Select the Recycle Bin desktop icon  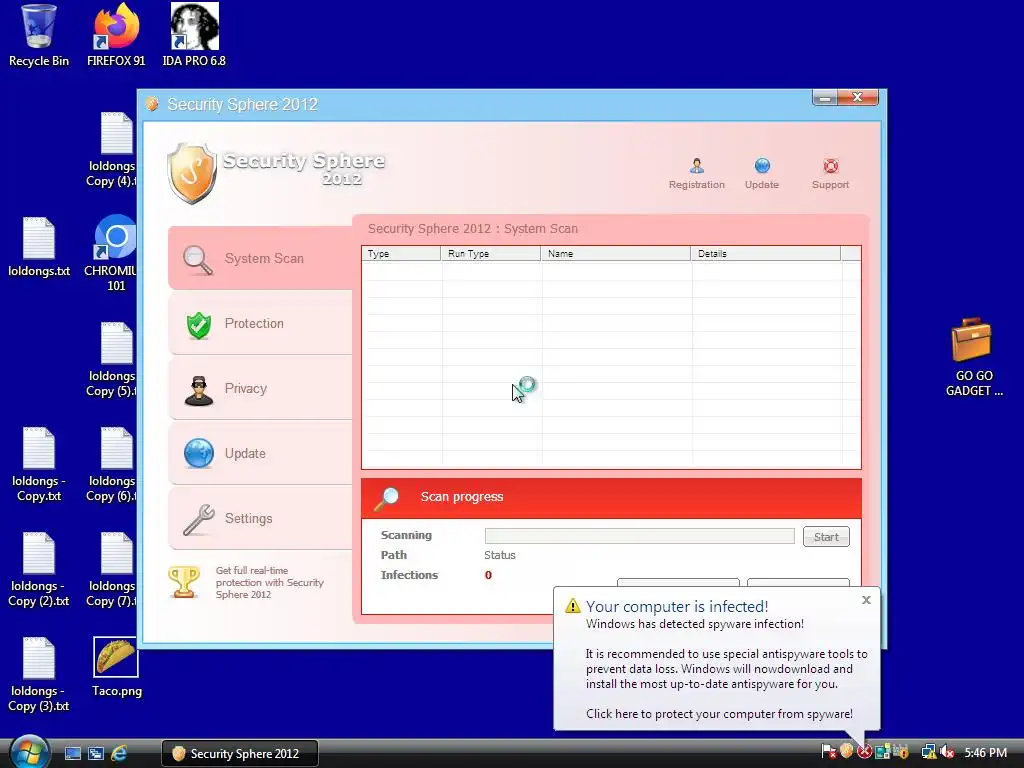(39, 36)
